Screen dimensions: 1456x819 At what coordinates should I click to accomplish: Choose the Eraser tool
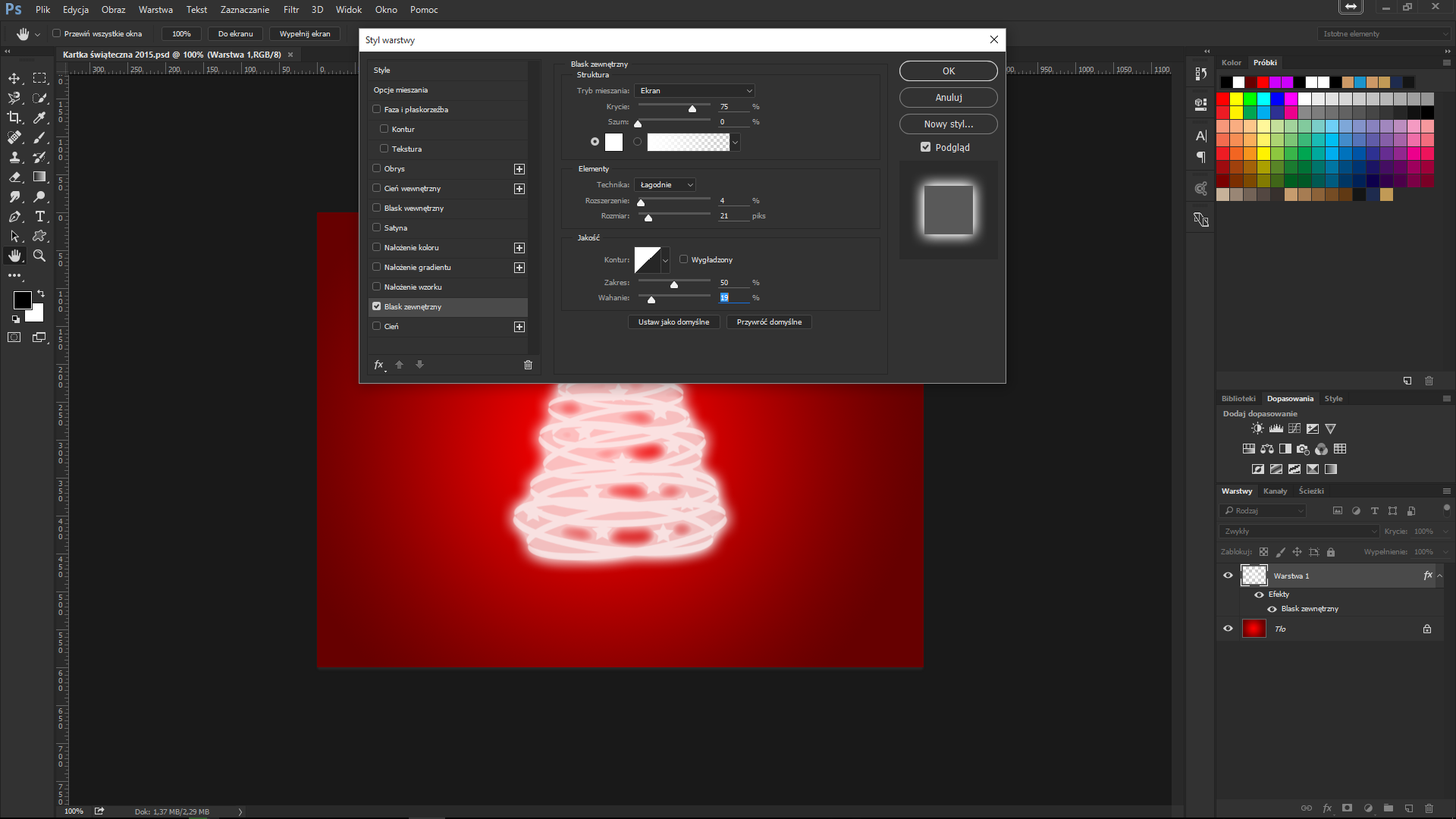tap(14, 177)
